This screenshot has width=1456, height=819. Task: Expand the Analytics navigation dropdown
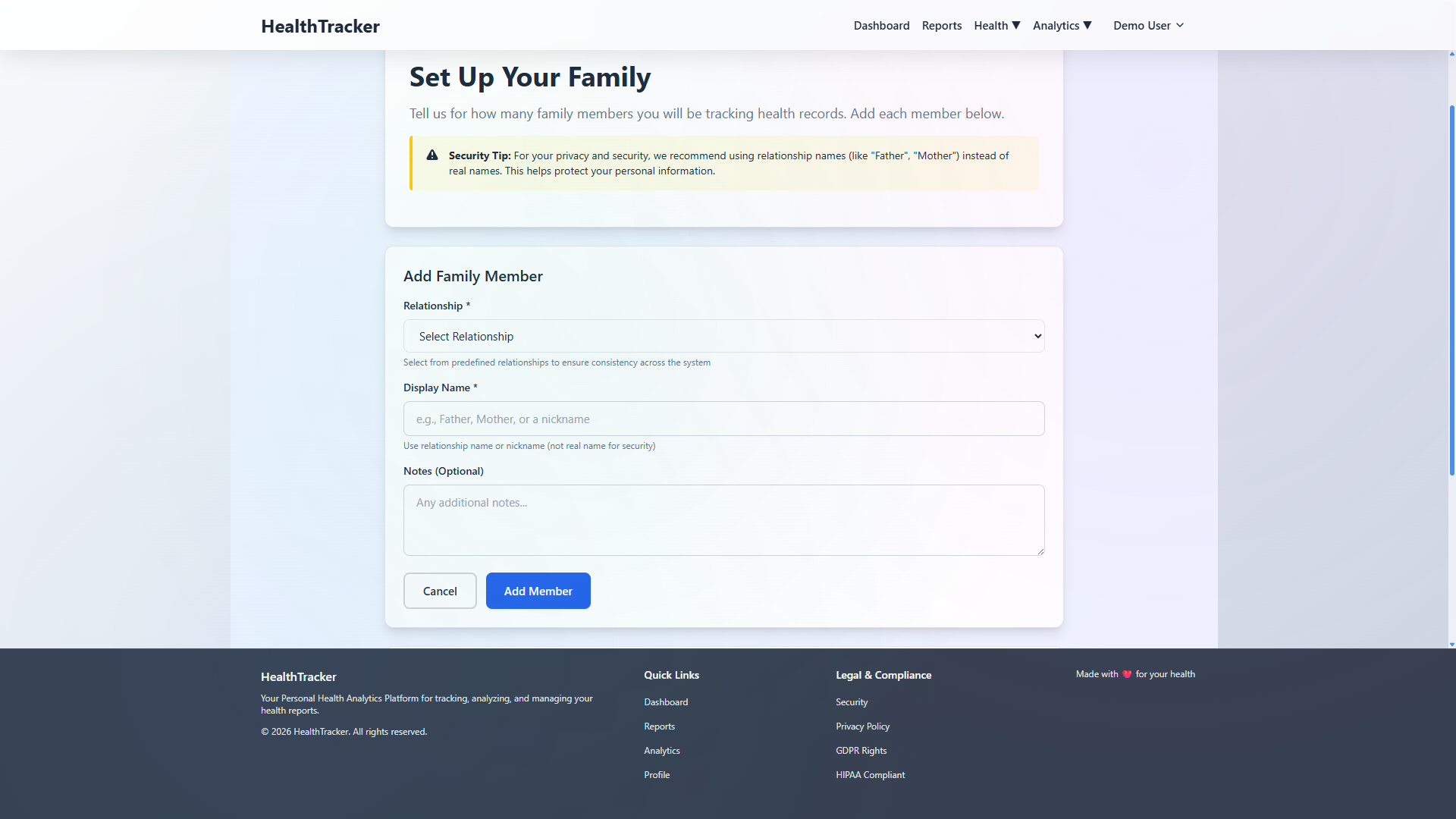pos(1062,26)
